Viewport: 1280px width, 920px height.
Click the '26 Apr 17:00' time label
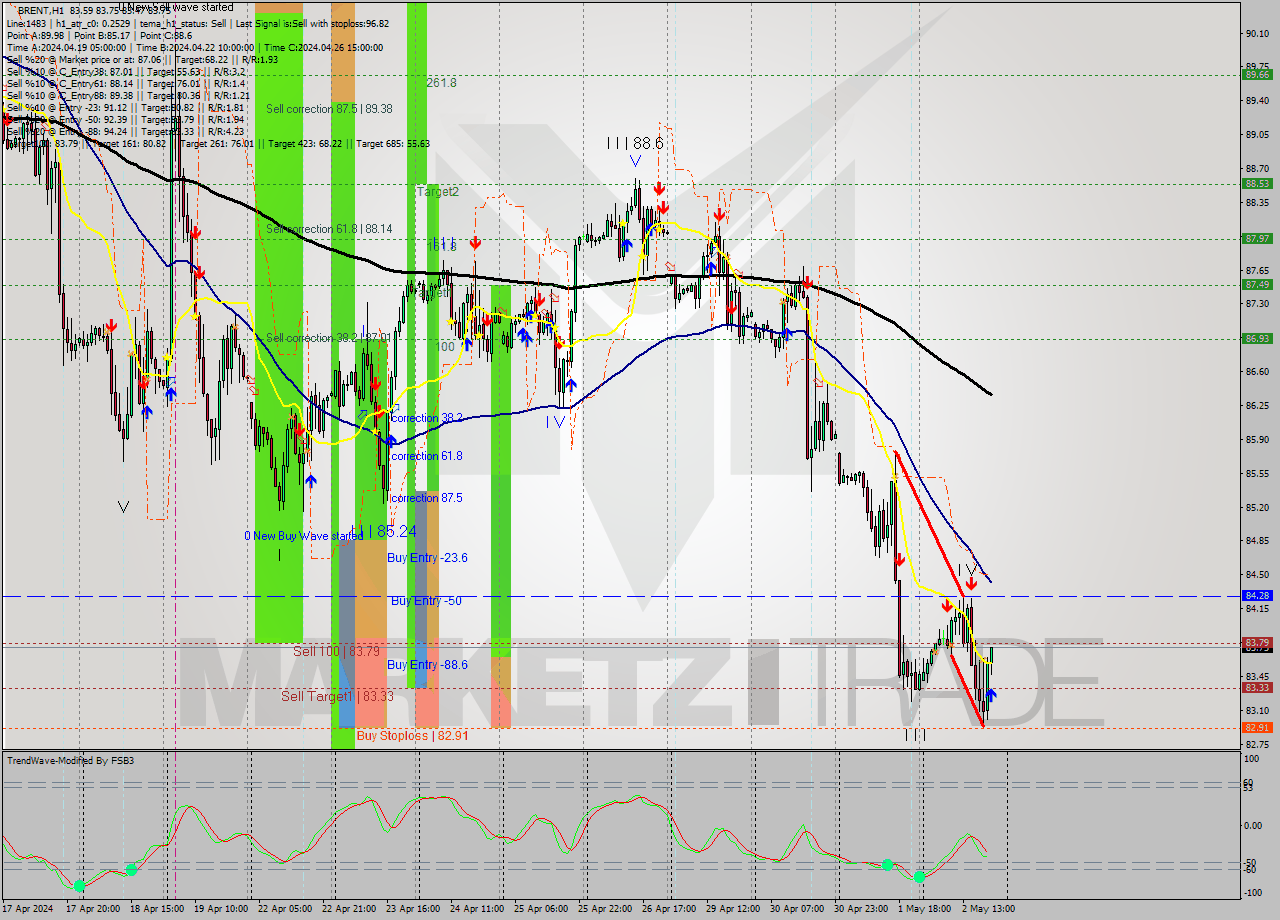click(669, 909)
